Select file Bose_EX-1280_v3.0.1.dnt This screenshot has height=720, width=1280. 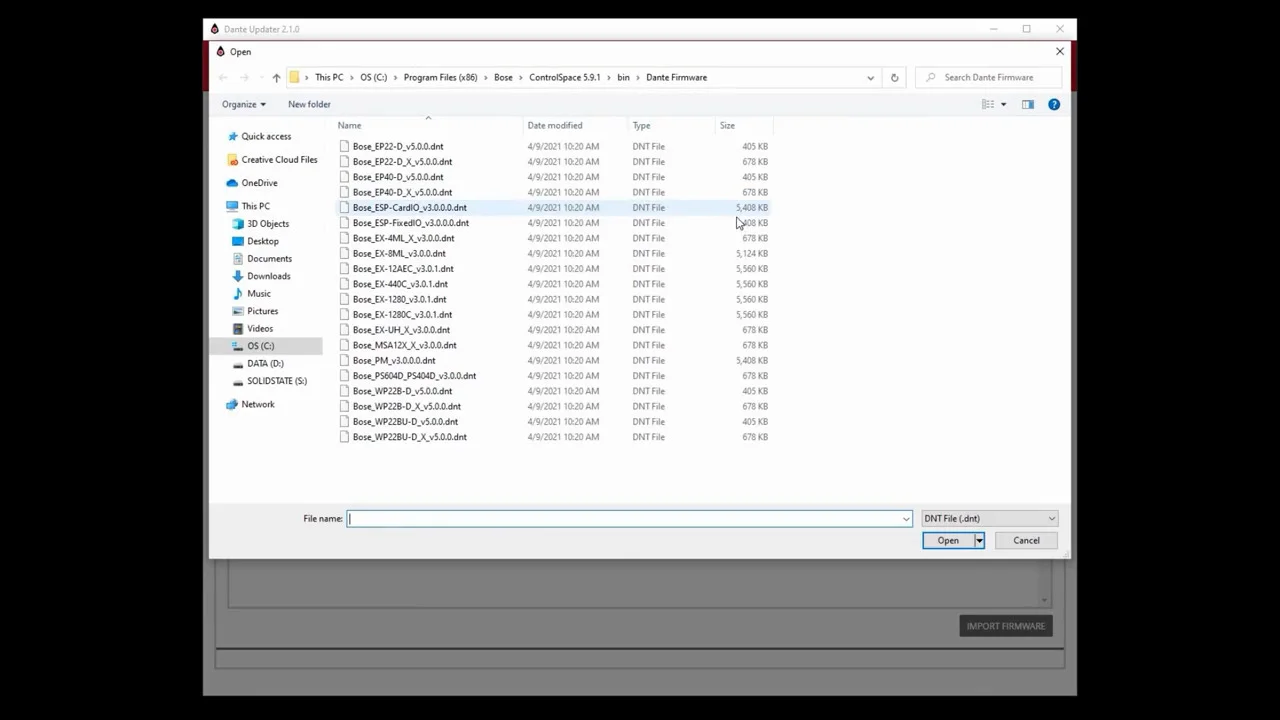pyautogui.click(x=399, y=299)
